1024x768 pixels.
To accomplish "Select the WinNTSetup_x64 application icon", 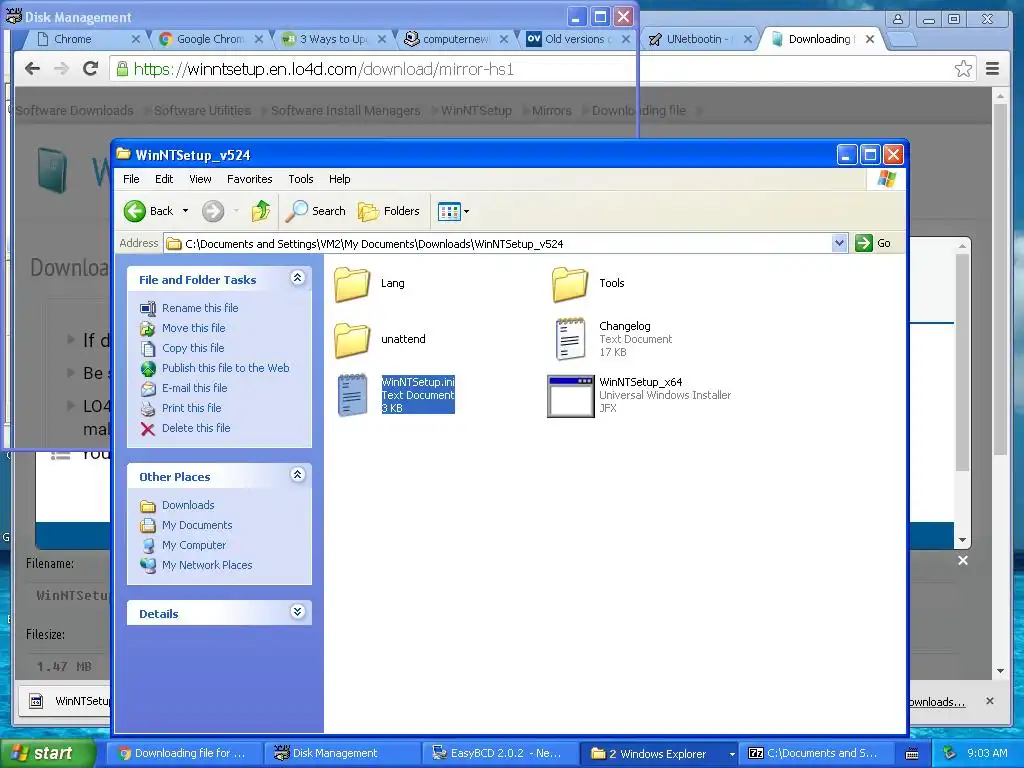I will pyautogui.click(x=570, y=396).
